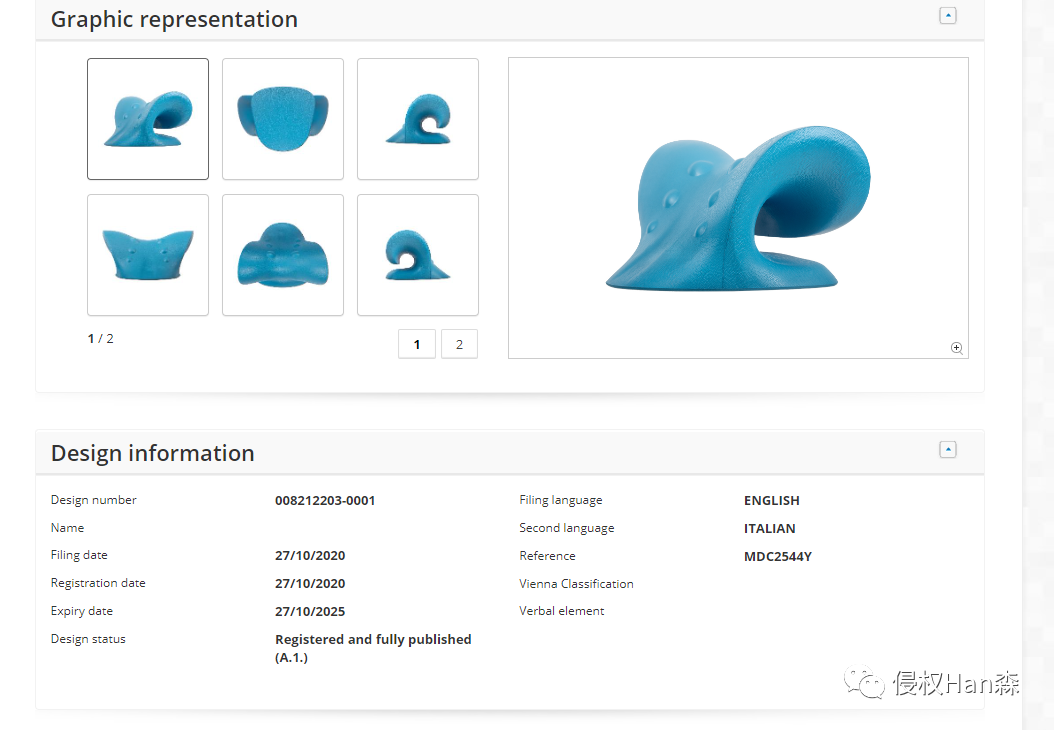Select the top view thumbnail with round shape
This screenshot has width=1054, height=730.
point(283,119)
